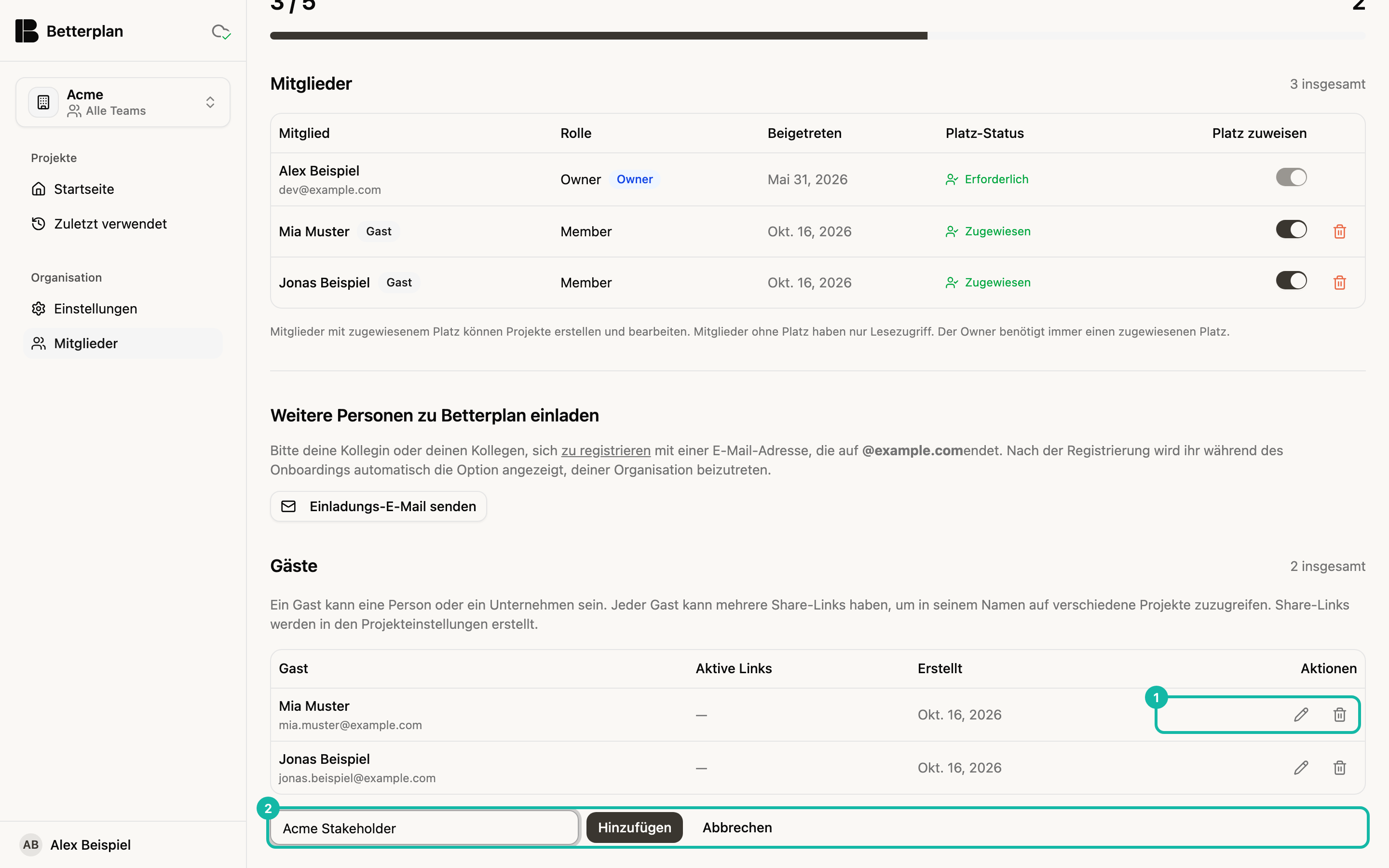The height and width of the screenshot is (868, 1389).
Task: Expand team selector chevron arrows
Action: tap(210, 102)
